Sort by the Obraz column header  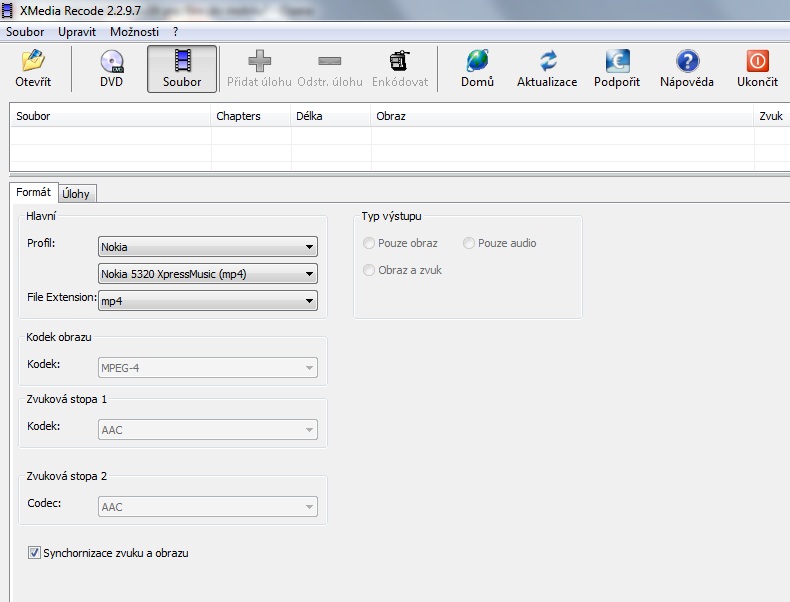click(562, 116)
